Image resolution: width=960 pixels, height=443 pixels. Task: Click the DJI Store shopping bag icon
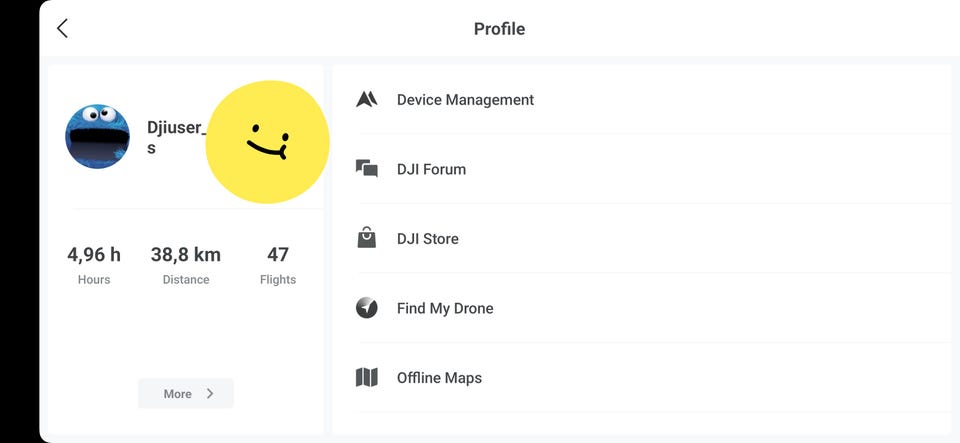[367, 237]
